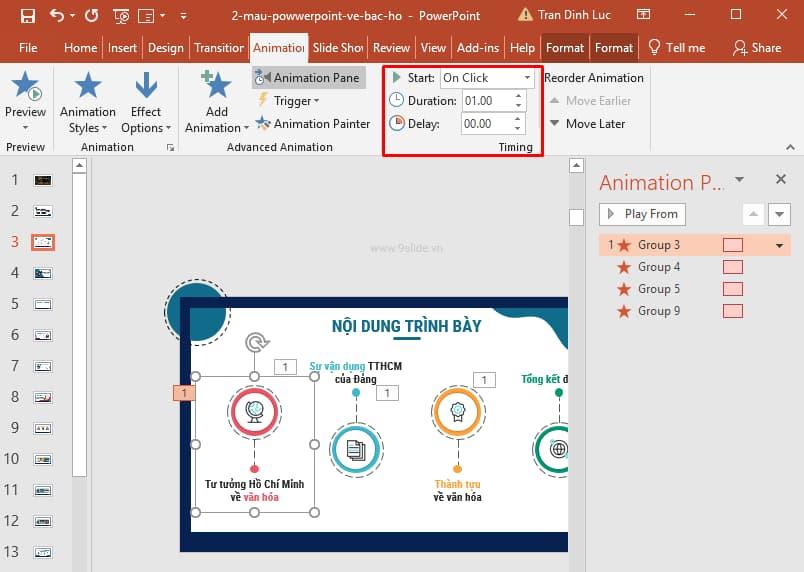Move animation up arrow in Animation Pane
Image resolution: width=804 pixels, height=572 pixels.
point(753,214)
